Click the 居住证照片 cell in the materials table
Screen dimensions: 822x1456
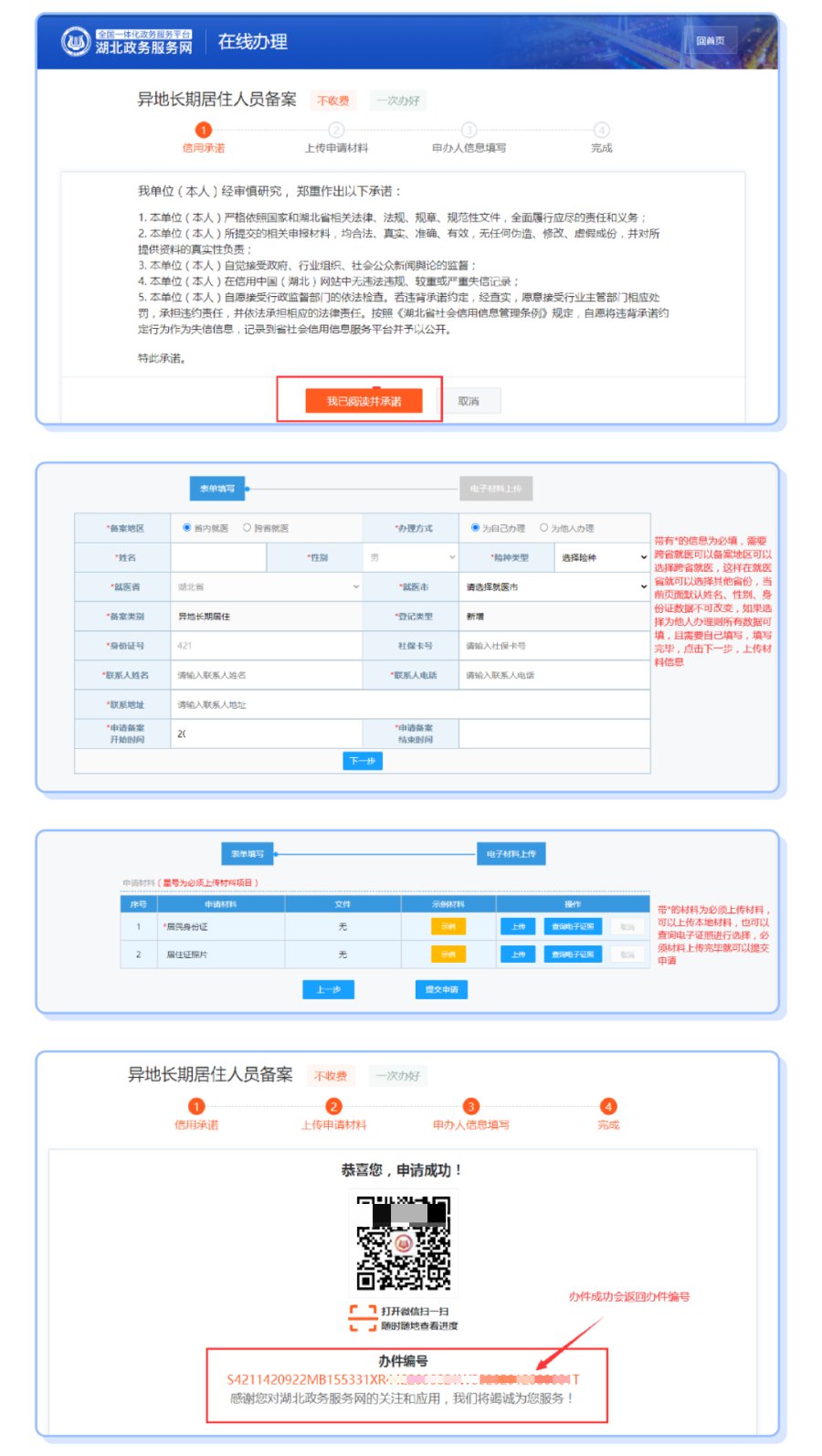pos(220,954)
